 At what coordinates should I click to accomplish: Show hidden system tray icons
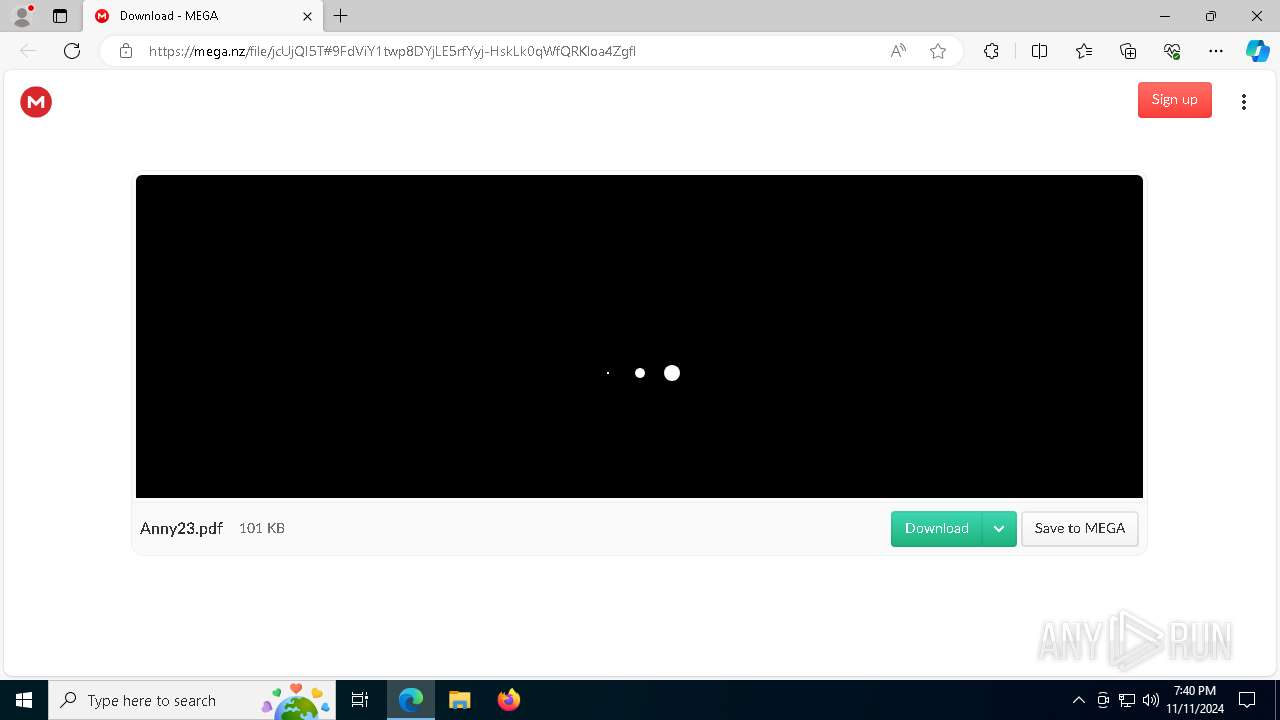1078,700
